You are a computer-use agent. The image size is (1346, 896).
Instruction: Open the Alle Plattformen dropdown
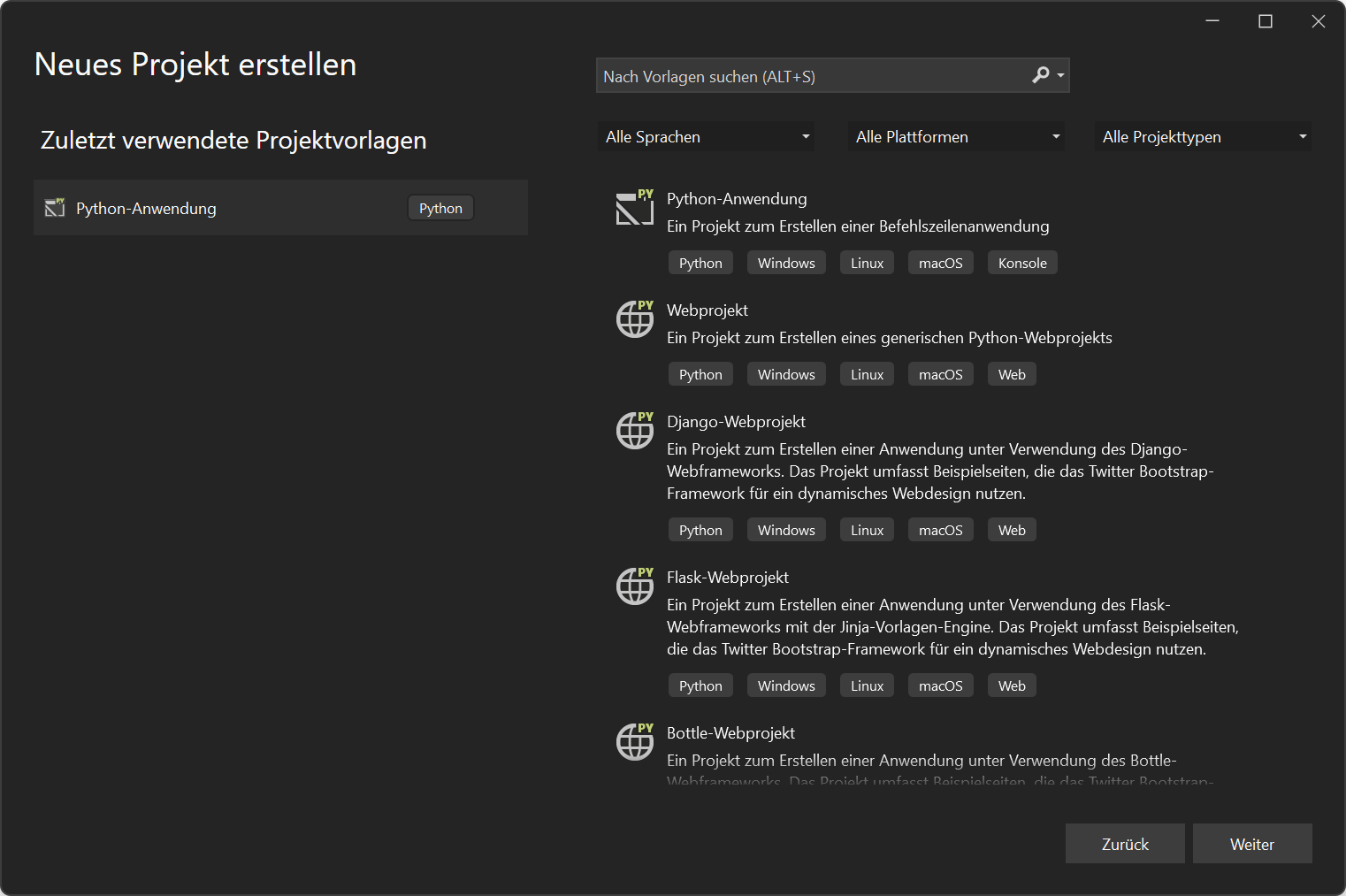(956, 136)
